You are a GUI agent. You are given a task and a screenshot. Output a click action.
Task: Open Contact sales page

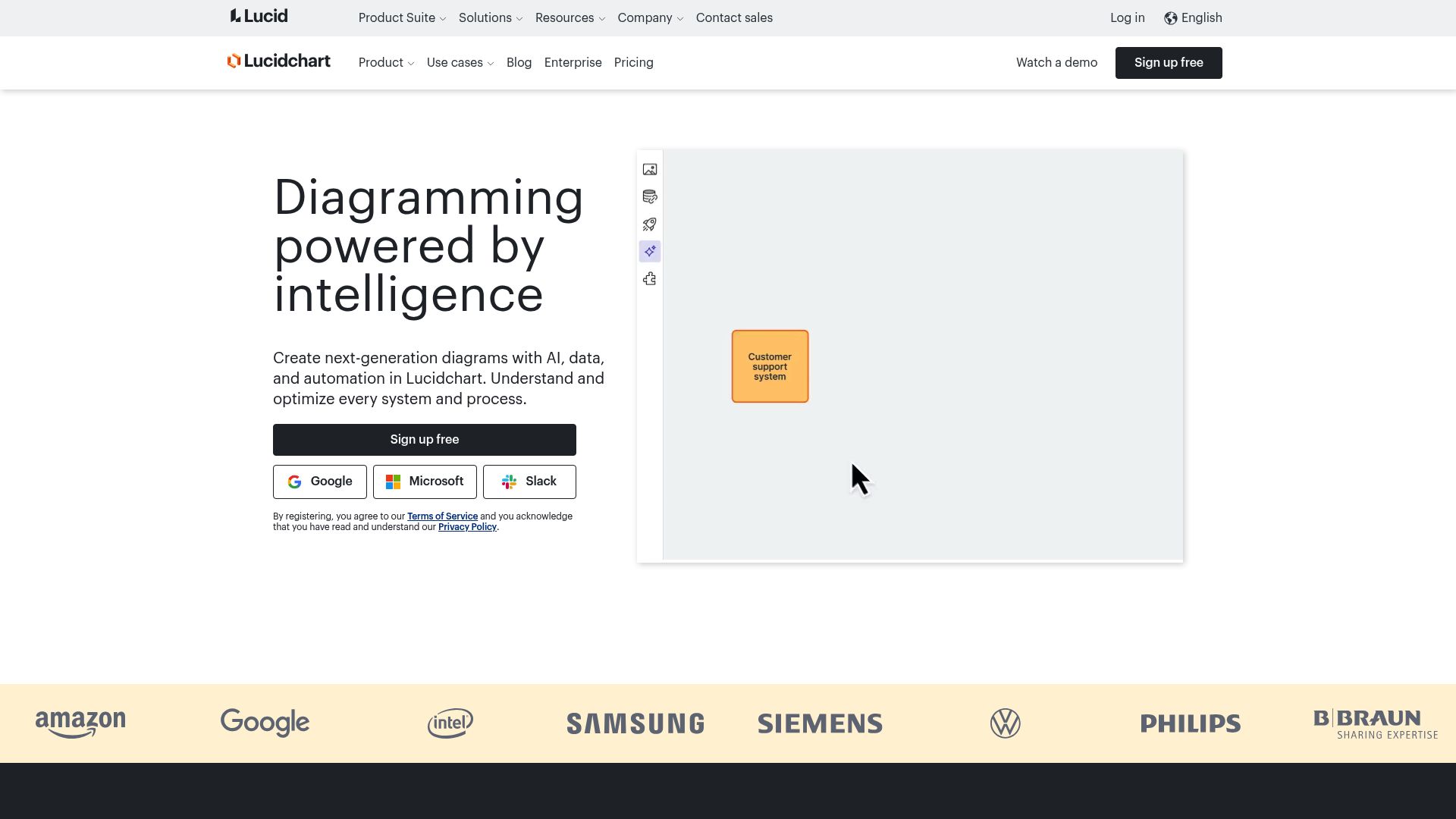point(734,17)
